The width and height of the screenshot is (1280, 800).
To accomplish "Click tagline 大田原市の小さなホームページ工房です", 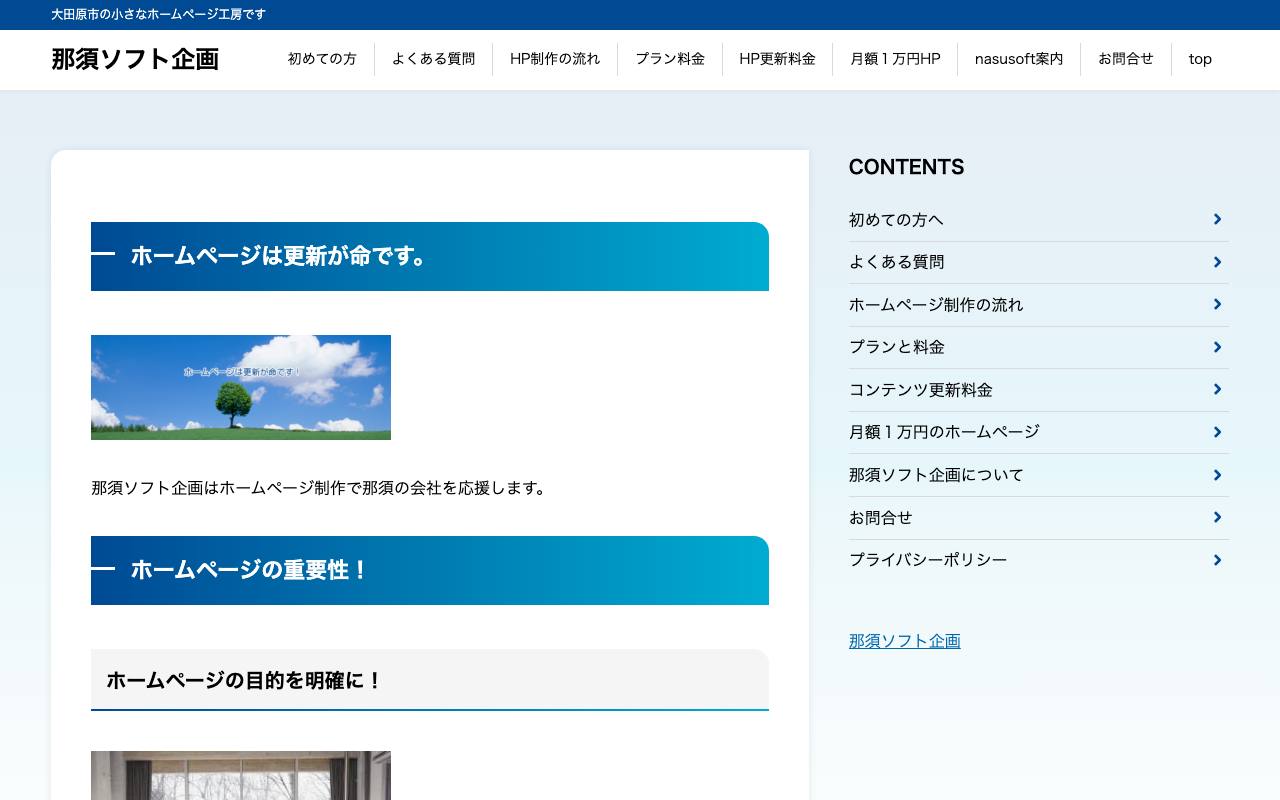I will (x=158, y=14).
